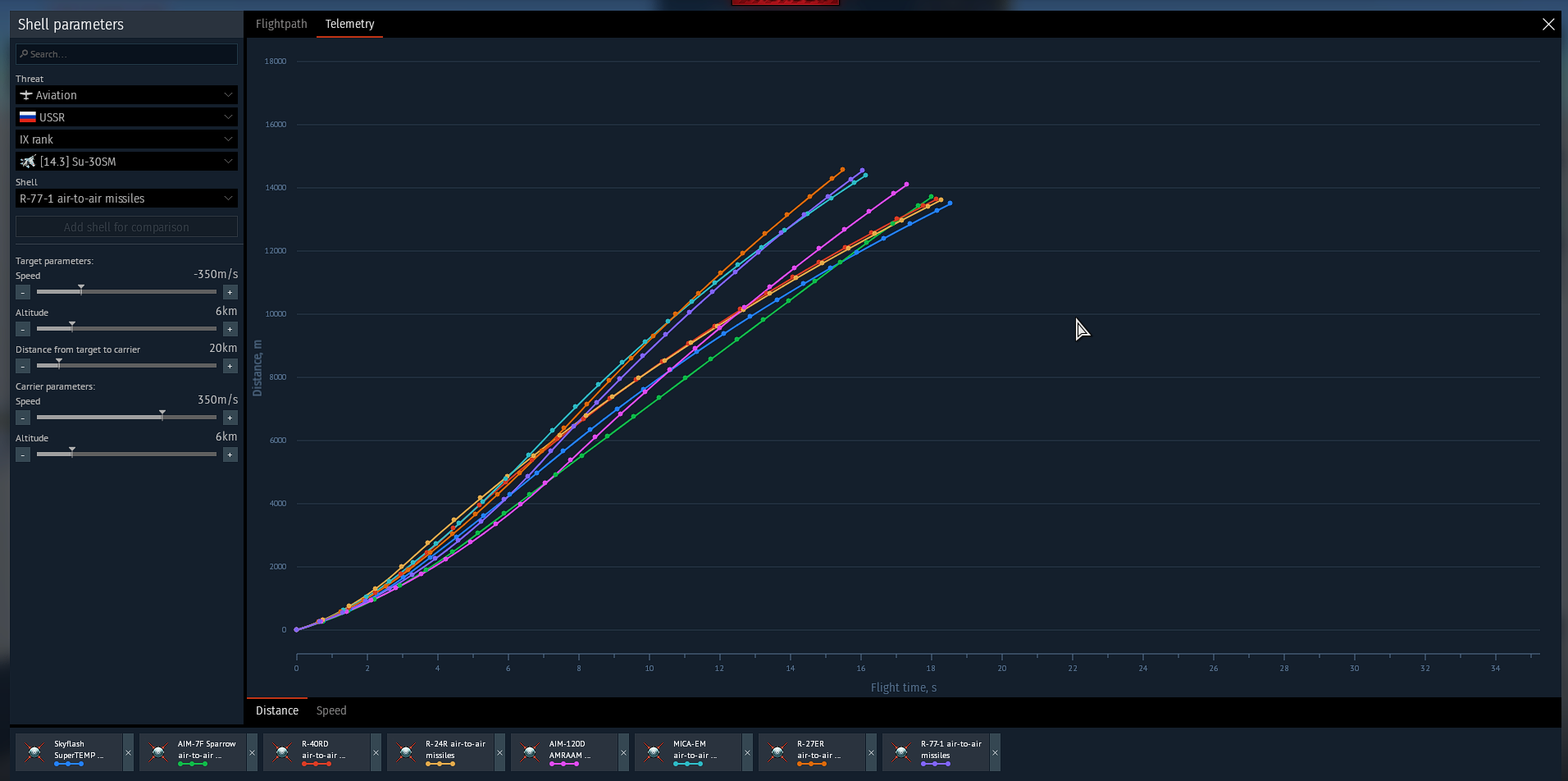Click the carrier Altitude slider handle
Viewport: 1568px width, 781px height.
pos(72,451)
